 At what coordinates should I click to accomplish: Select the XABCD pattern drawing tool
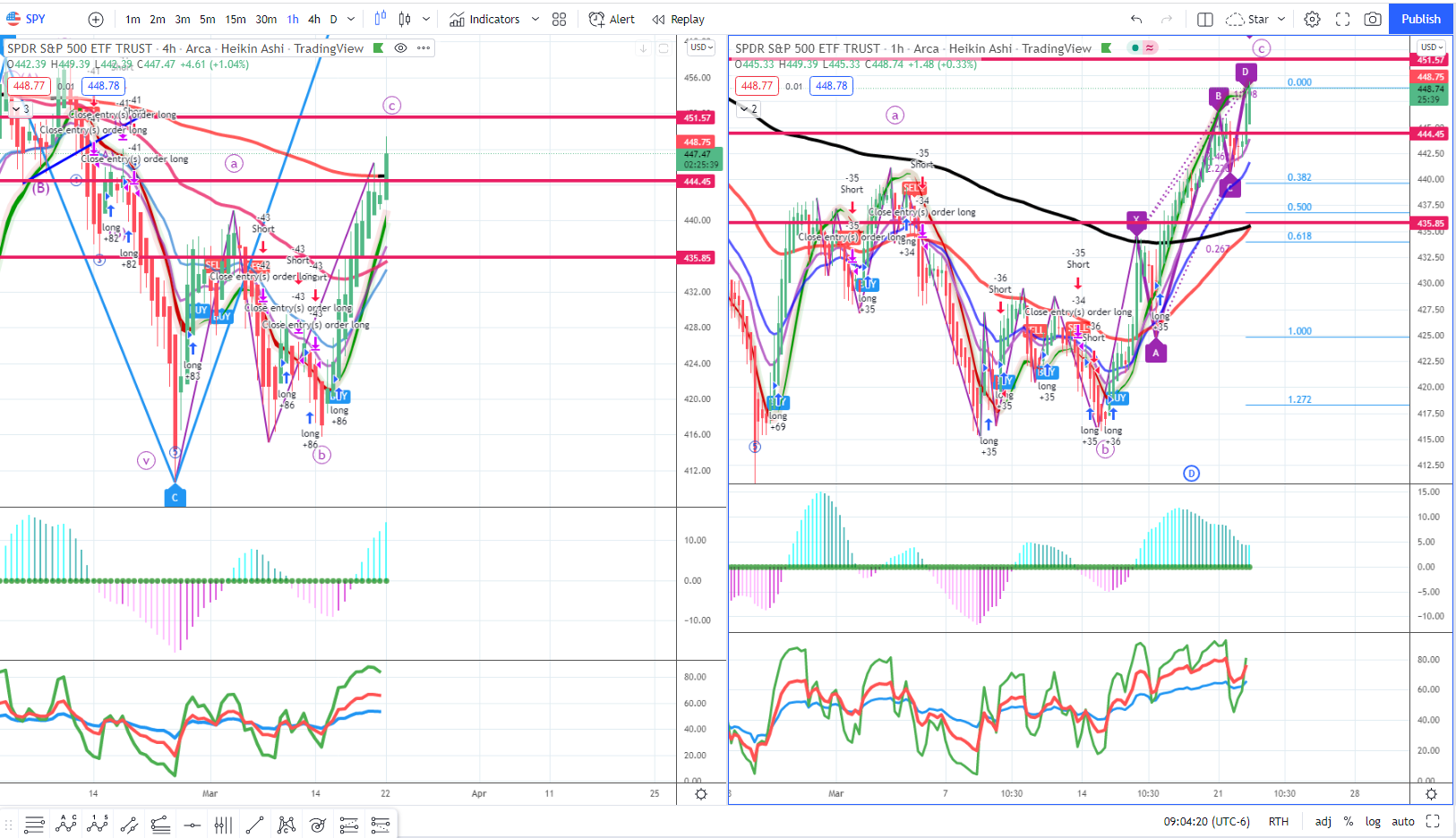(x=287, y=825)
